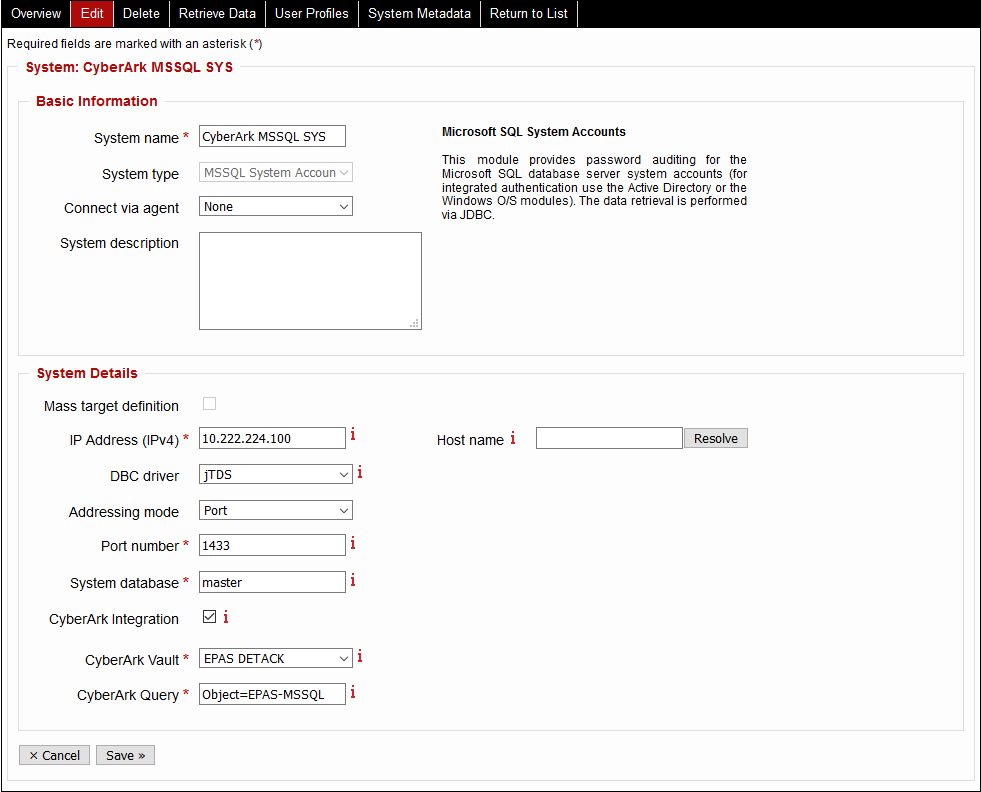Click the CyberArk Integration info icon
Image resolution: width=981 pixels, height=792 pixels.
pyautogui.click(x=226, y=617)
